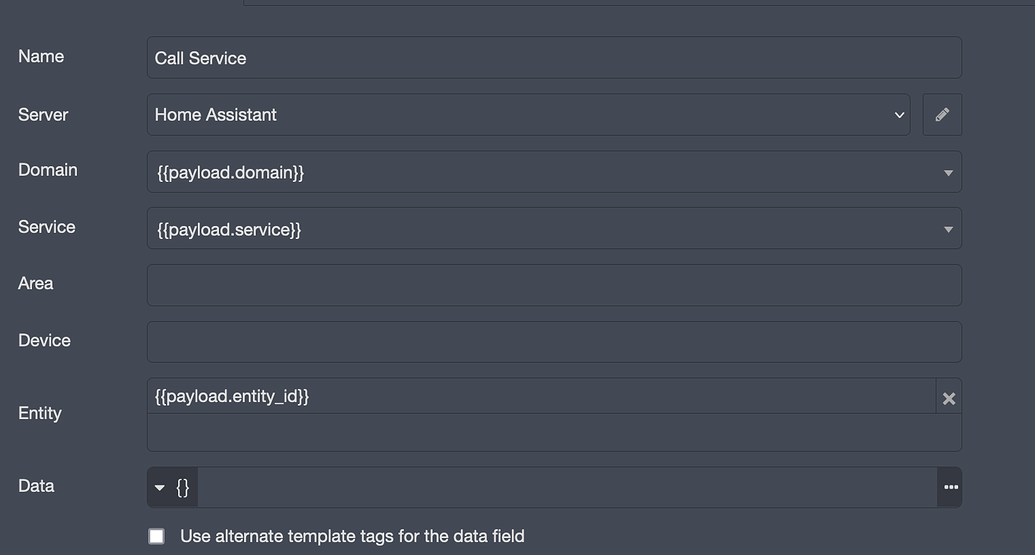Change Data field type via JSON braces selector
1035x555 pixels.
click(172, 487)
